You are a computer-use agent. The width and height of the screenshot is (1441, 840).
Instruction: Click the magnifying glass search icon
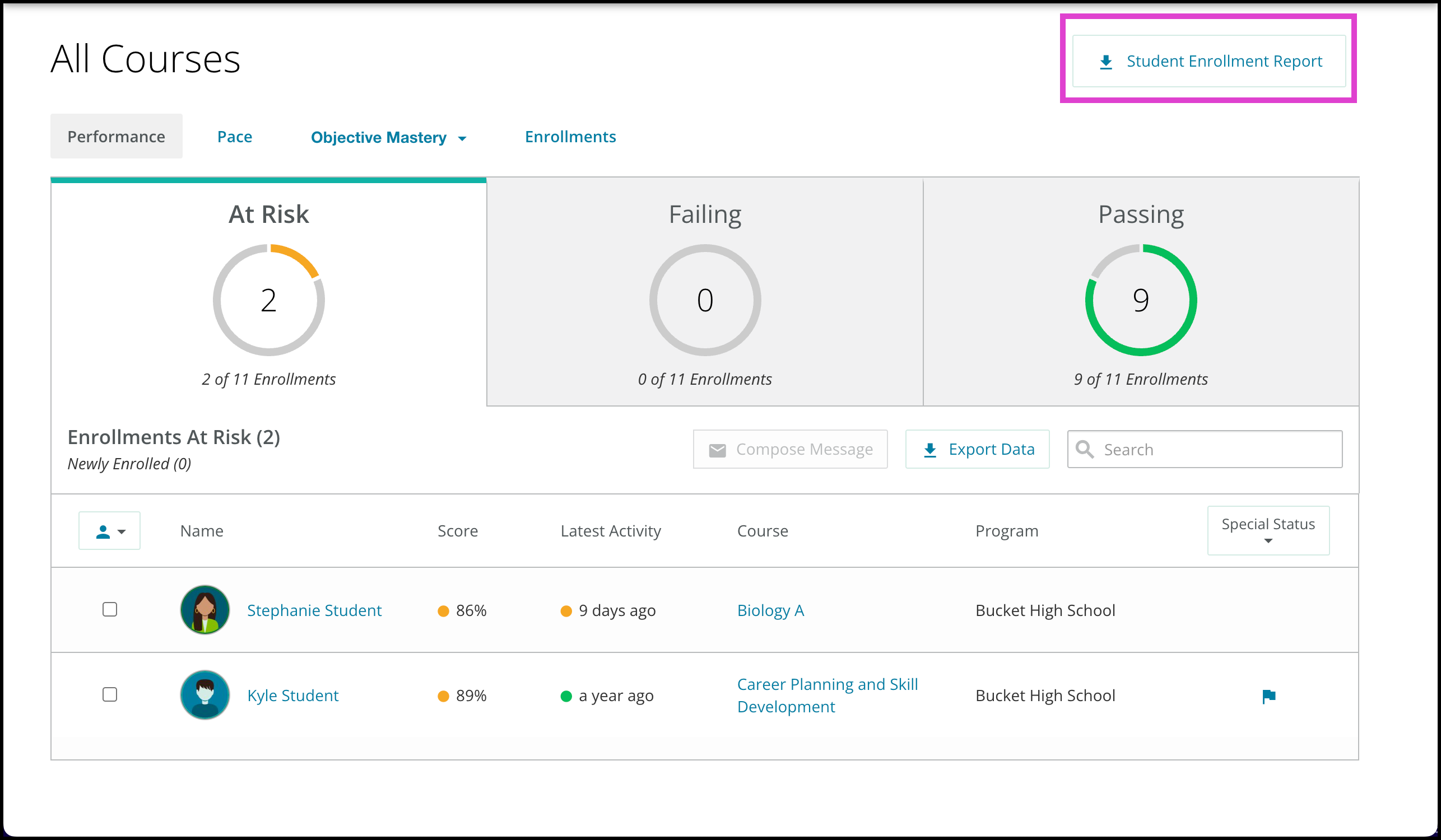1085,449
